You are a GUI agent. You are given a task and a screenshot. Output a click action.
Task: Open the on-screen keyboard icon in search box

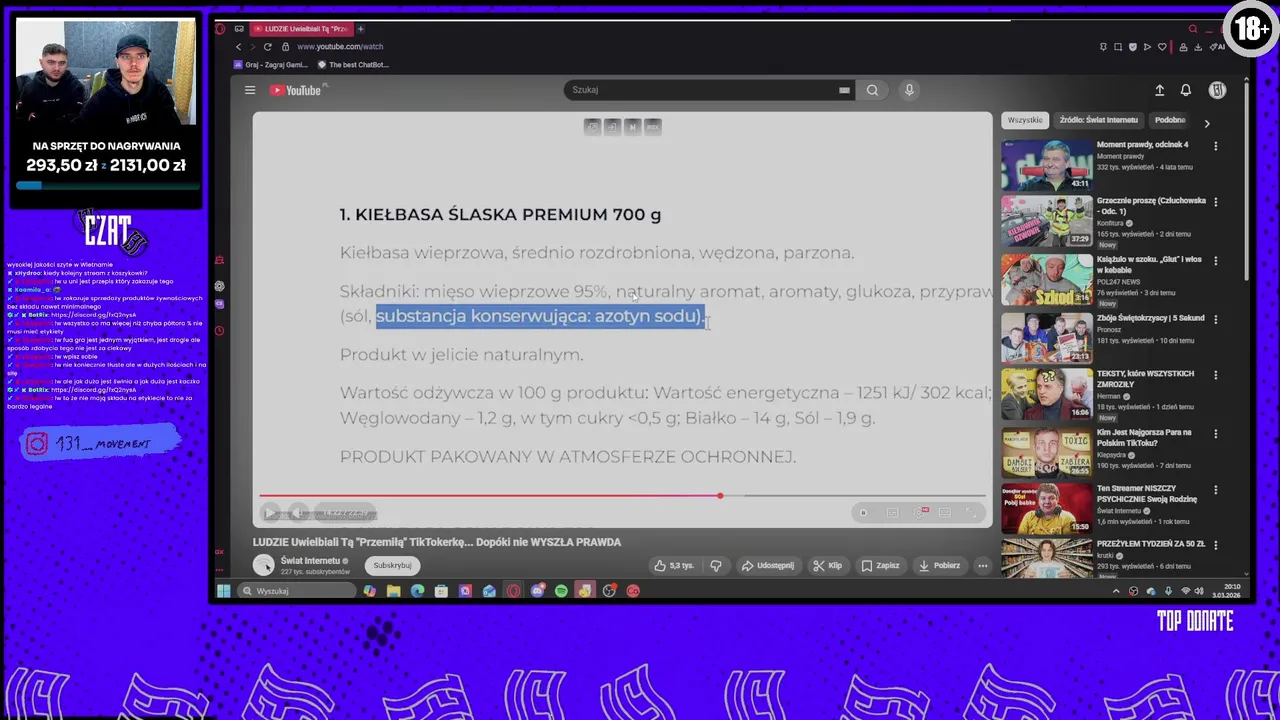coord(844,90)
